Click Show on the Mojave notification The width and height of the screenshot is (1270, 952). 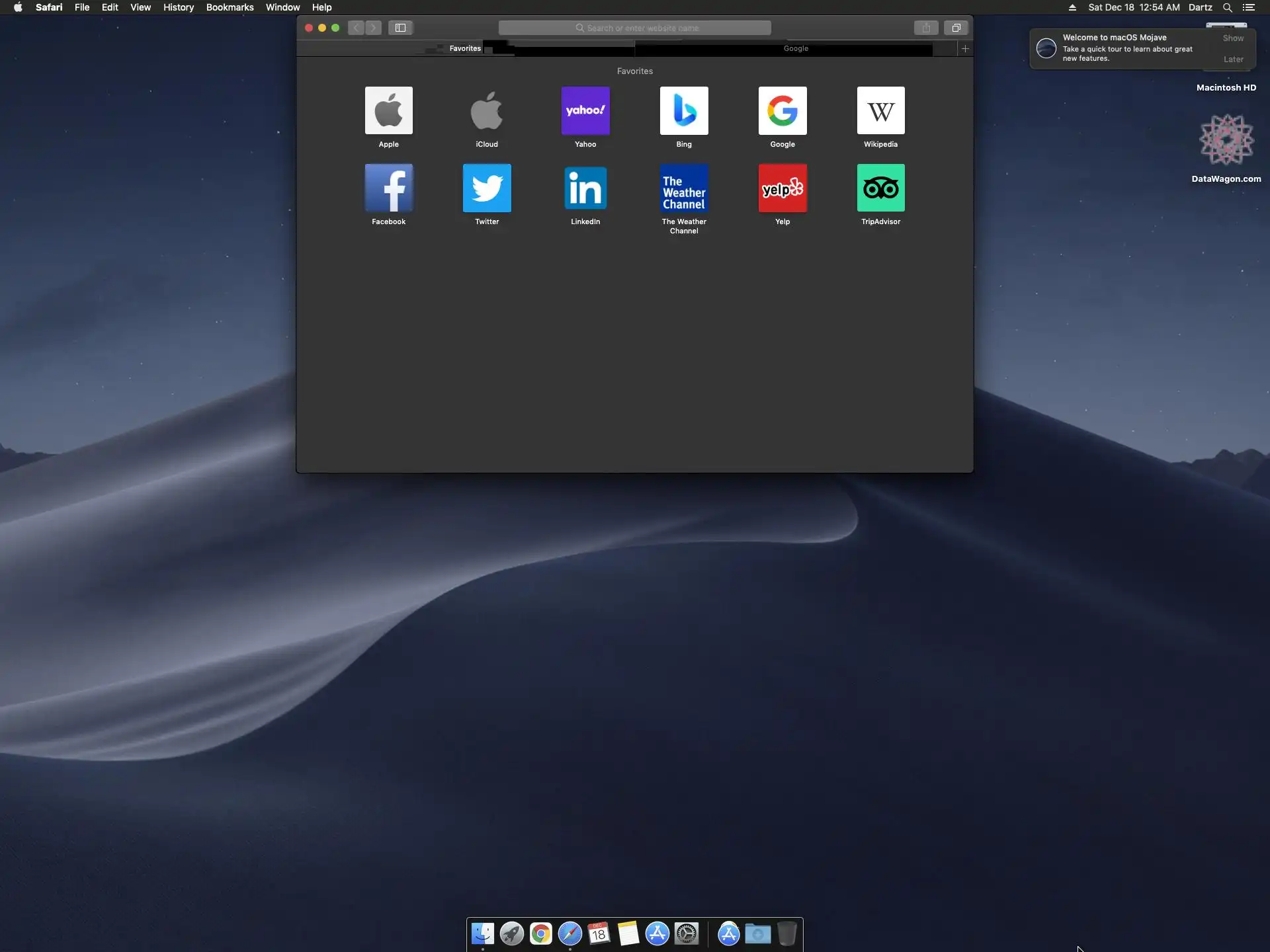click(x=1233, y=38)
